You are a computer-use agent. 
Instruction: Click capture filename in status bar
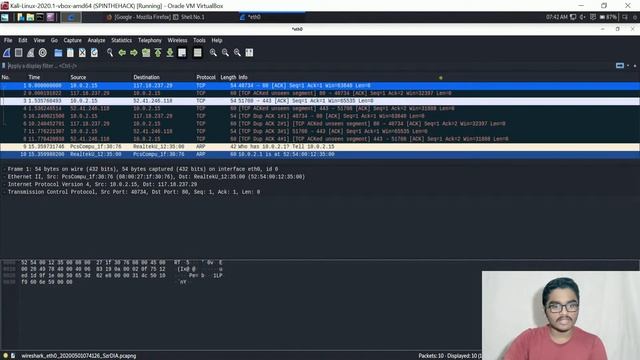[x=79, y=356]
